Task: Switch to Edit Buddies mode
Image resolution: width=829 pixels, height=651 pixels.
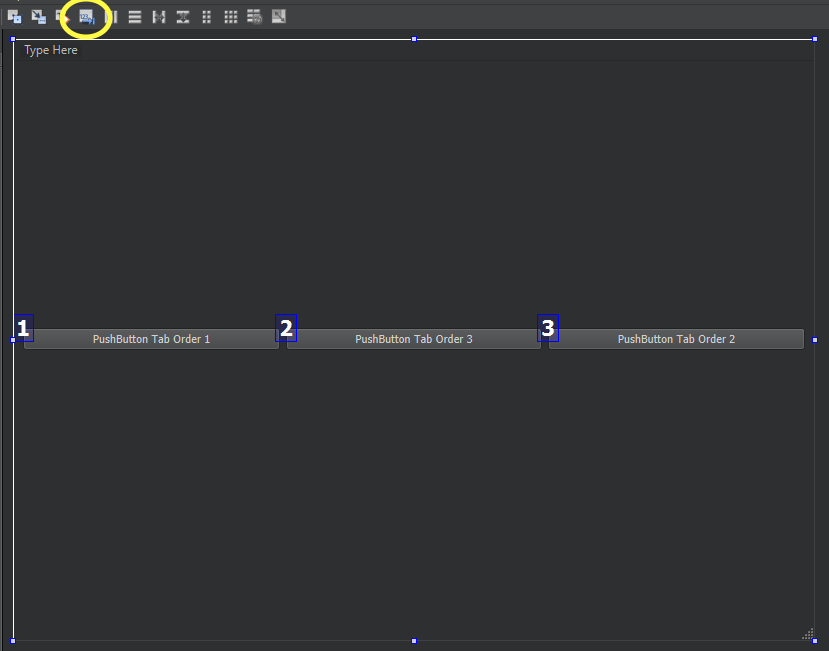Action: click(62, 17)
